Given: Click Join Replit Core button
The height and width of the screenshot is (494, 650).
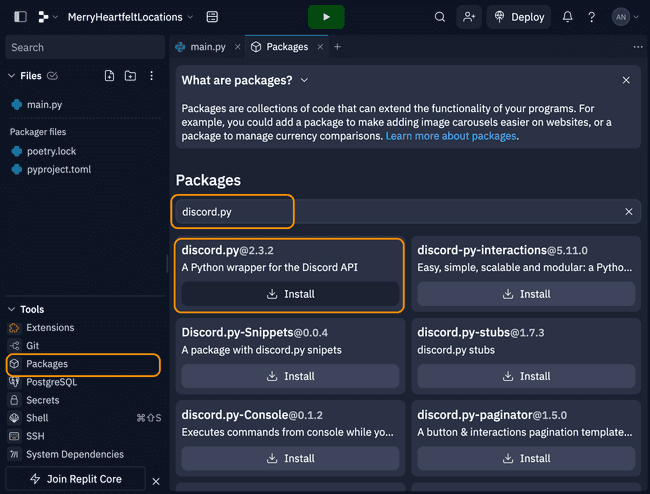Looking at the screenshot, I should click(76, 479).
